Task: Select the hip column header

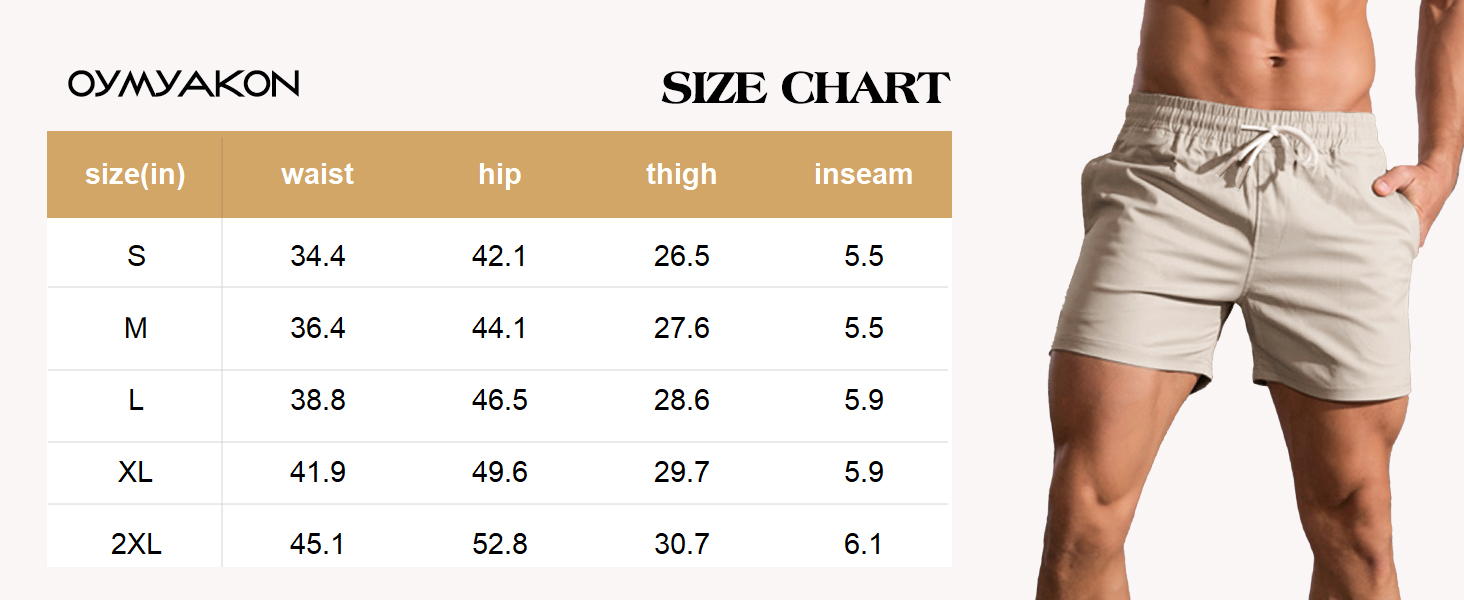Action: 499,174
